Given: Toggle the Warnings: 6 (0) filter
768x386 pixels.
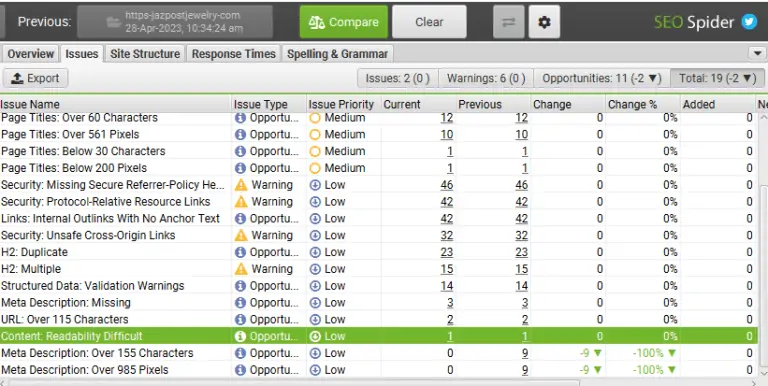Looking at the screenshot, I should coord(486,78).
